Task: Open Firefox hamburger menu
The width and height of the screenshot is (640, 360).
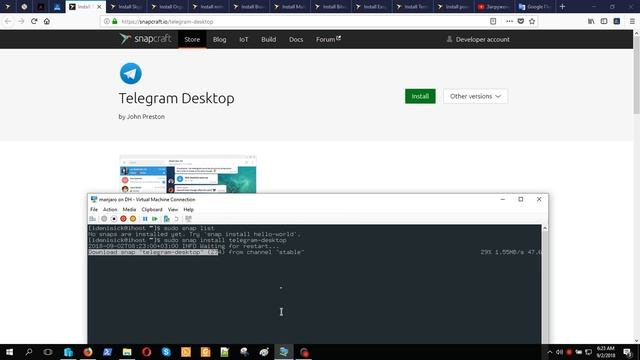Action: pos(632,21)
